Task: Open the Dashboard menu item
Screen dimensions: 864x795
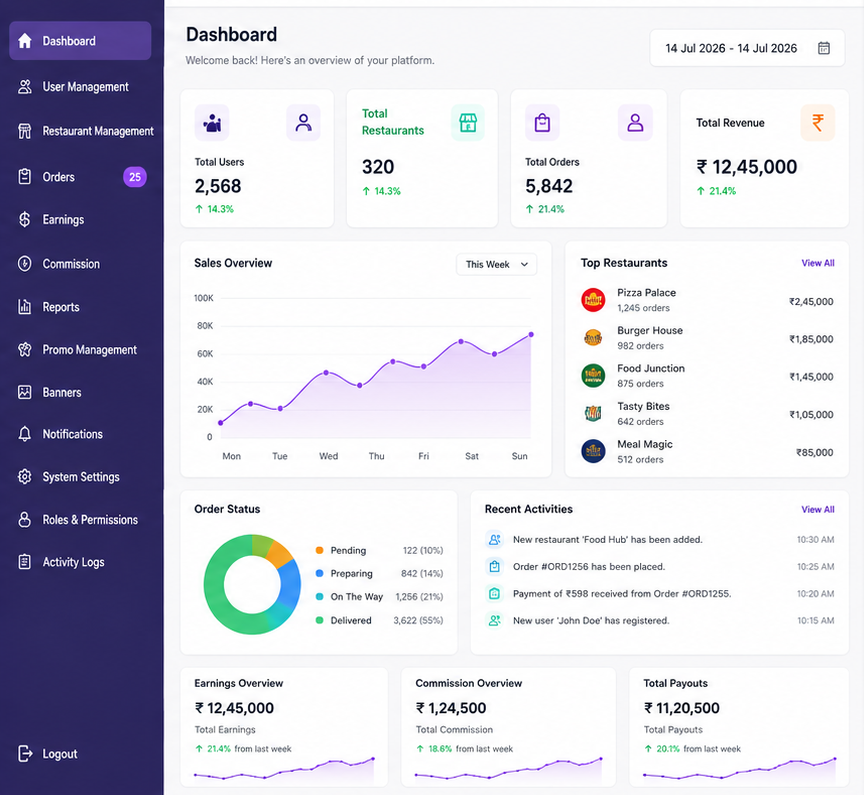Action: click(80, 41)
